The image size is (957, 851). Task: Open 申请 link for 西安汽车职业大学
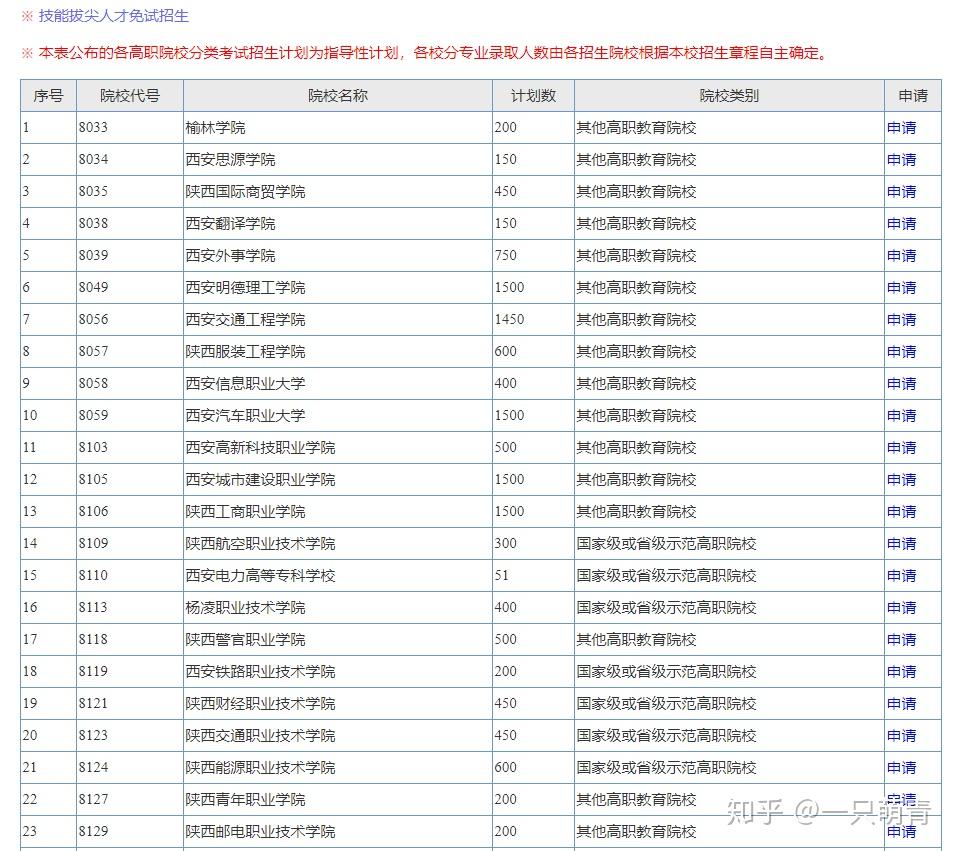point(901,416)
